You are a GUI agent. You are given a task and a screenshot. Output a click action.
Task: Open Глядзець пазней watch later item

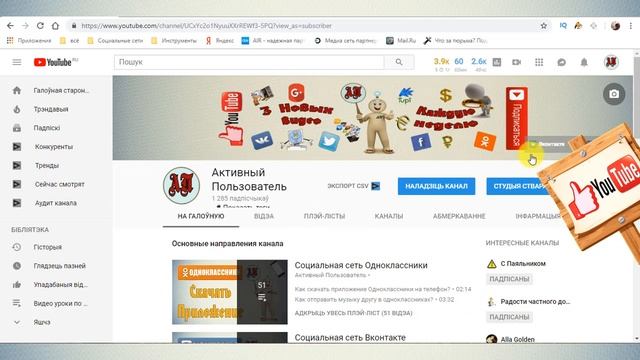tap(56, 266)
